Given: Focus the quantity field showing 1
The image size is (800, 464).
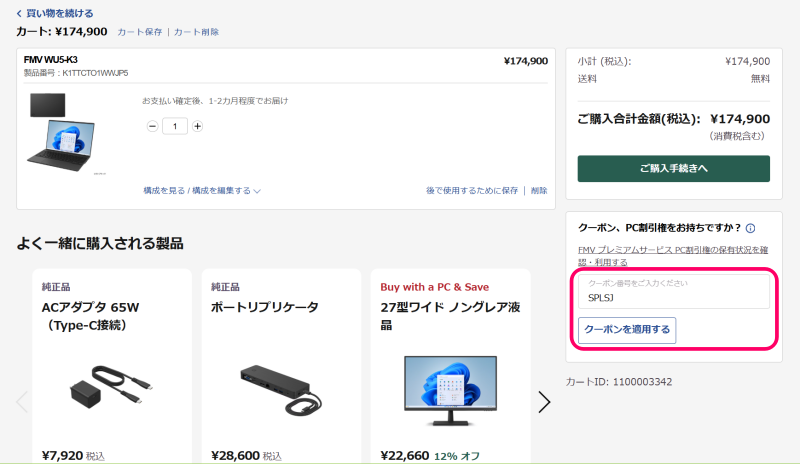Looking at the screenshot, I should pos(175,126).
